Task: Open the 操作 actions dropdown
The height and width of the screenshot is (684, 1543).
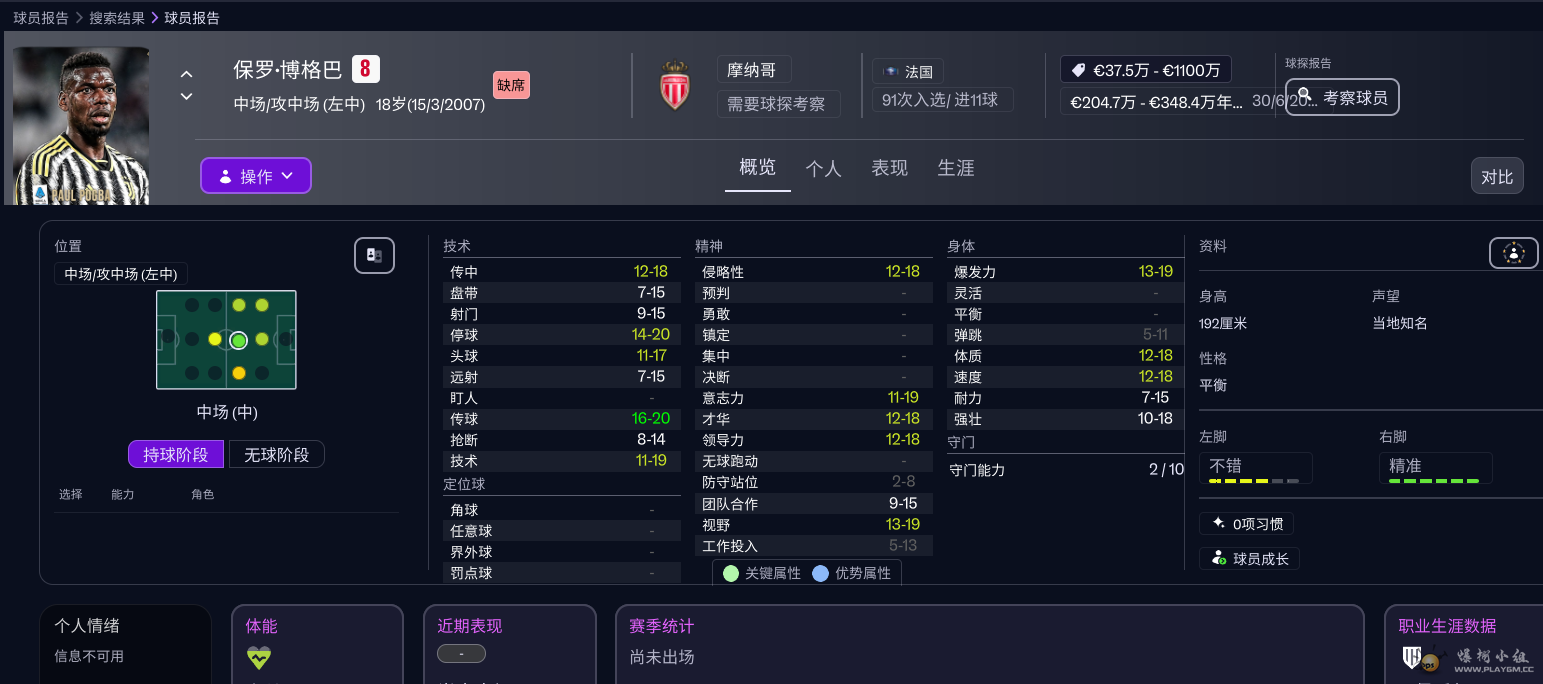Action: 256,176
